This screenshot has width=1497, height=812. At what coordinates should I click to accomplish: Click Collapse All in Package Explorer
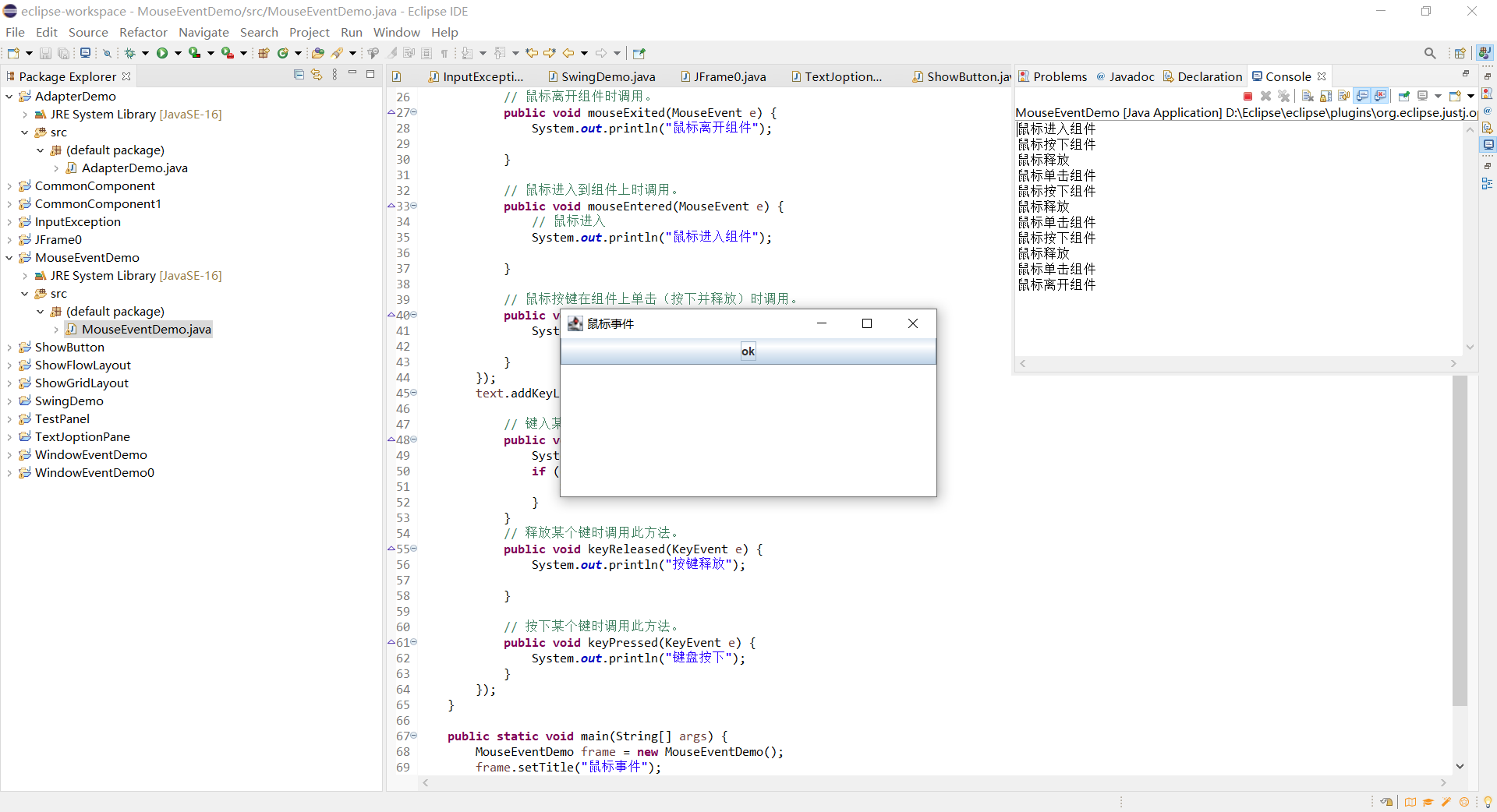[x=299, y=75]
